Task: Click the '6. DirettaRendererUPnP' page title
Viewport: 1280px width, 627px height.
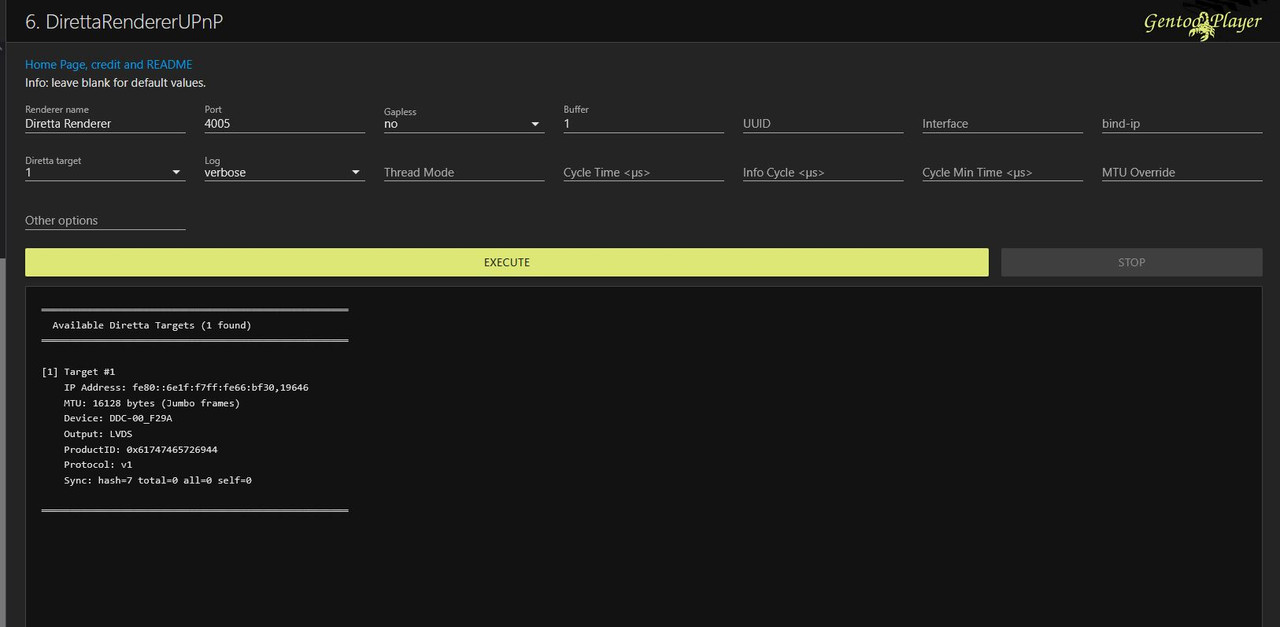Action: 124,21
